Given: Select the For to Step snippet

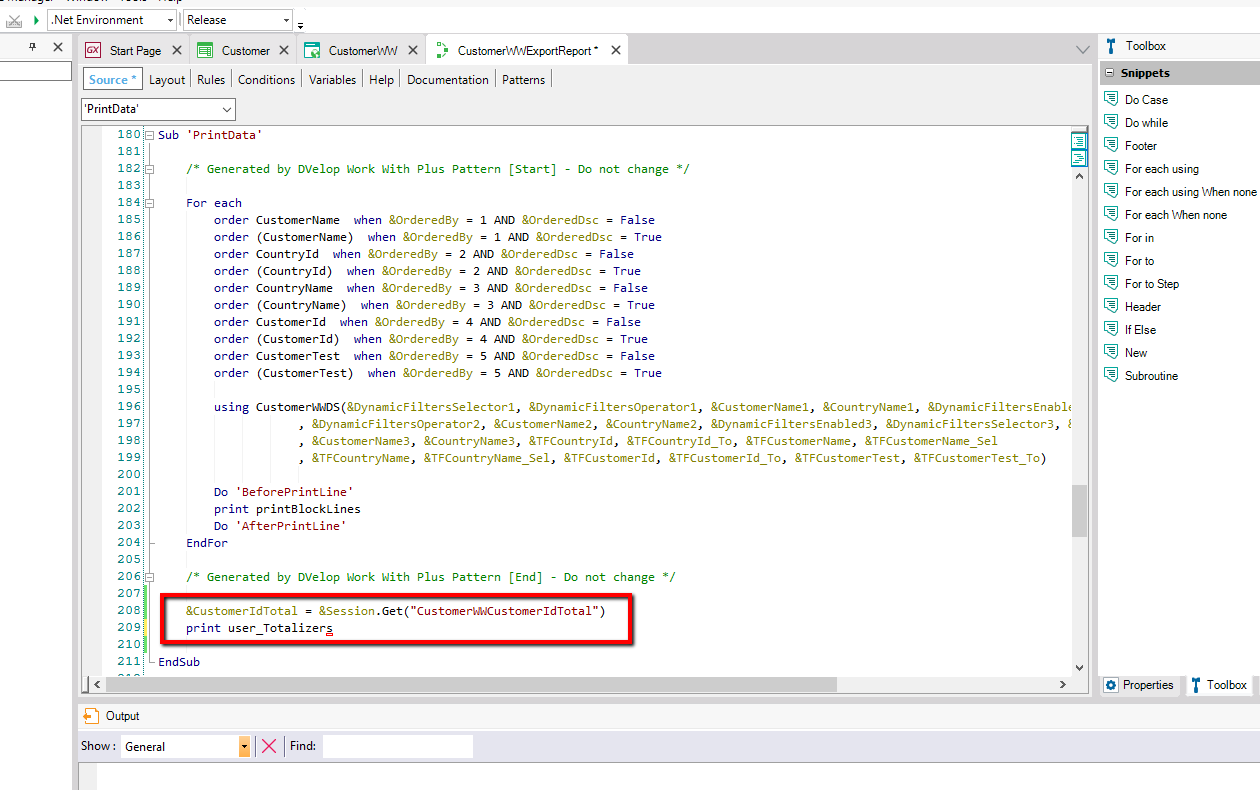Looking at the screenshot, I should [1152, 284].
